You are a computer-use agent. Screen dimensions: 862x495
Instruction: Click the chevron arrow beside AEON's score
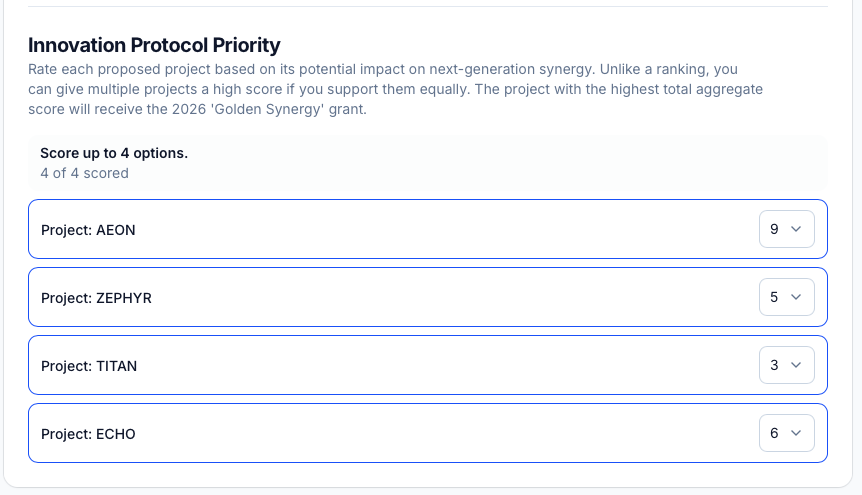tap(797, 229)
